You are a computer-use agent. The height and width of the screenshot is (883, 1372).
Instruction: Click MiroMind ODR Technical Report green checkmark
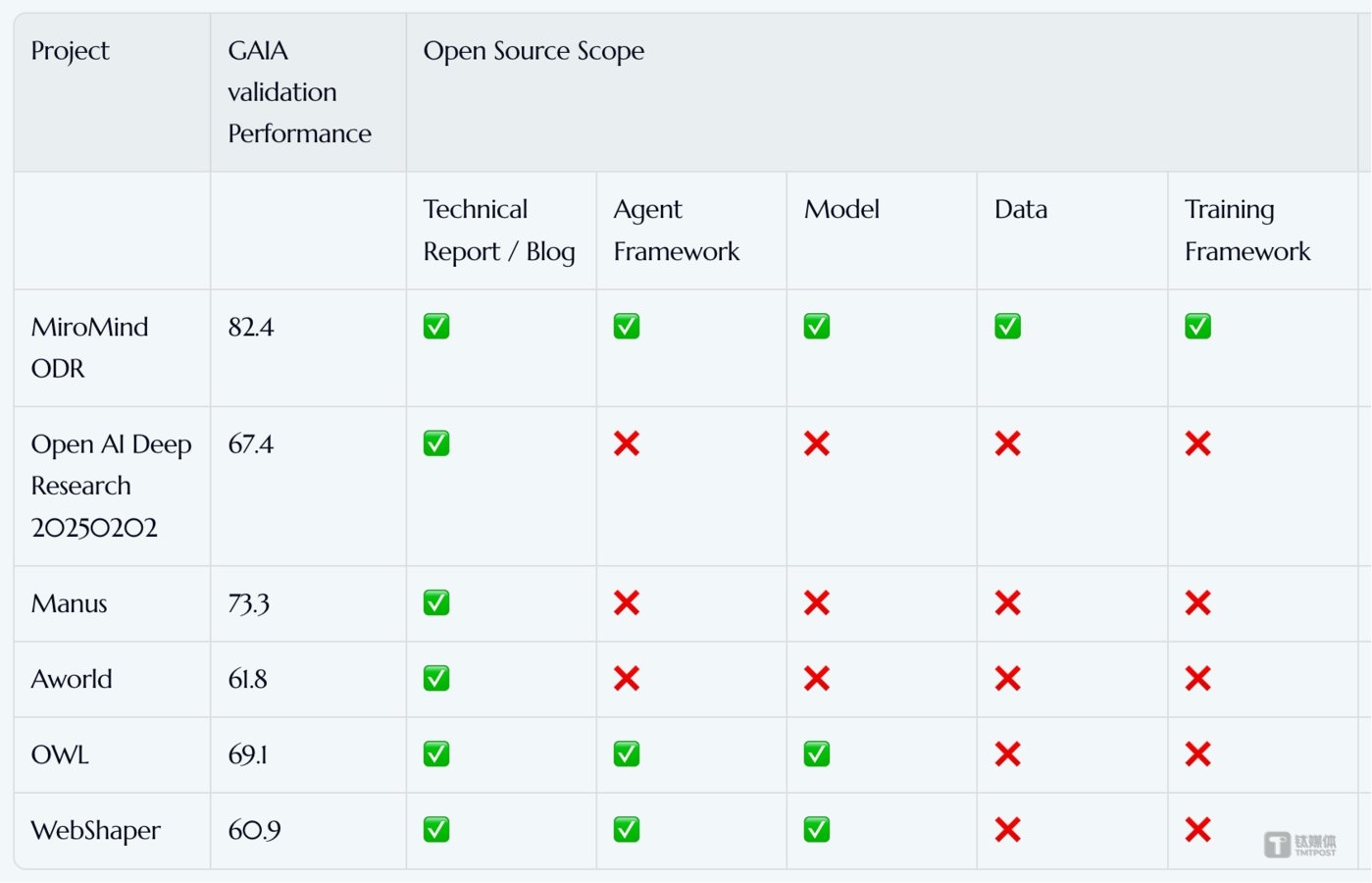436,327
